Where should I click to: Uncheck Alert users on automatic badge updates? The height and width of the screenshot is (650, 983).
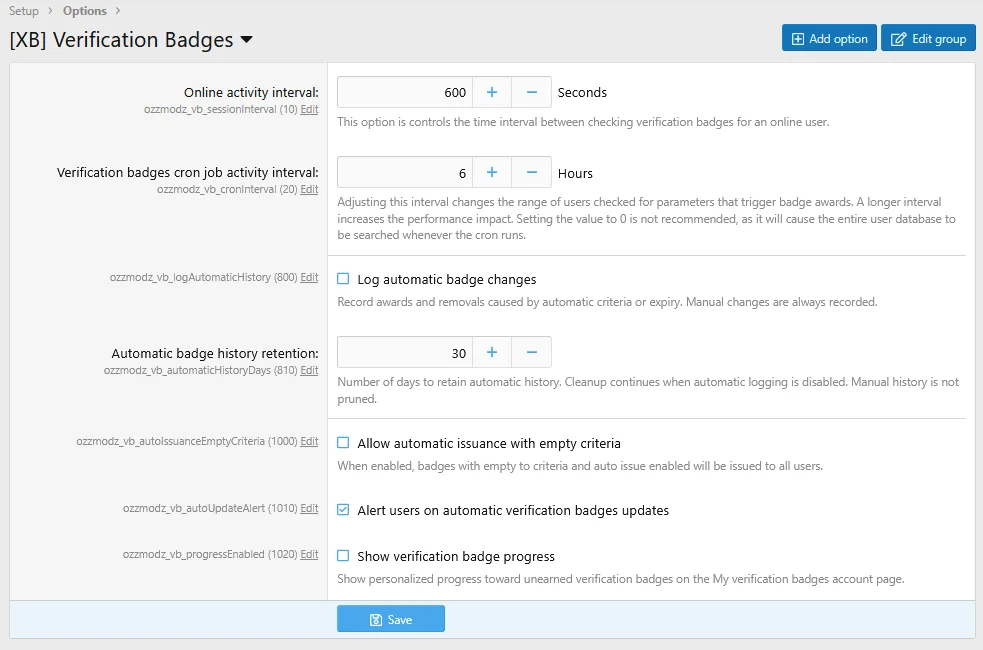tap(343, 510)
